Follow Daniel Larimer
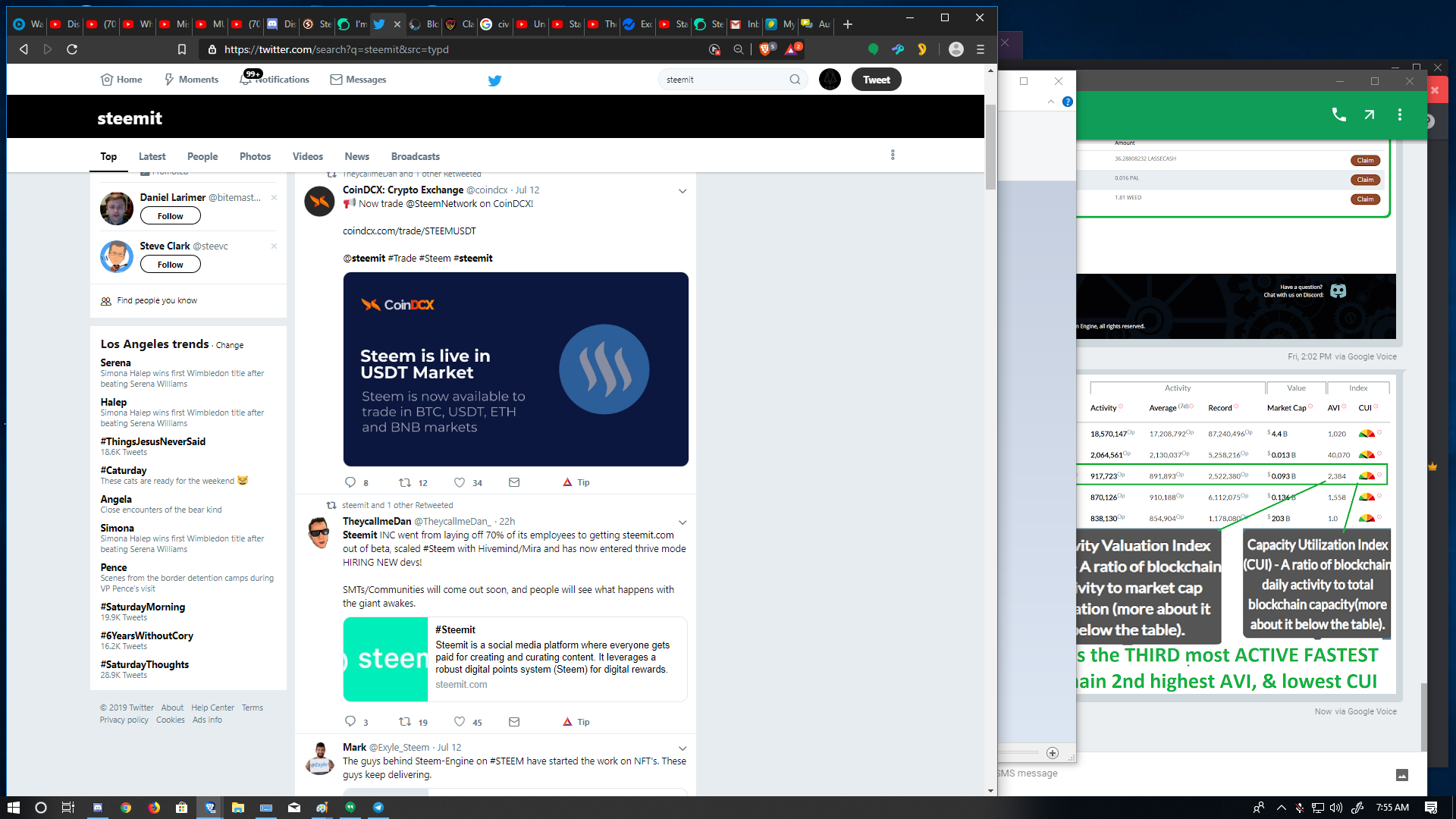 [x=171, y=216]
